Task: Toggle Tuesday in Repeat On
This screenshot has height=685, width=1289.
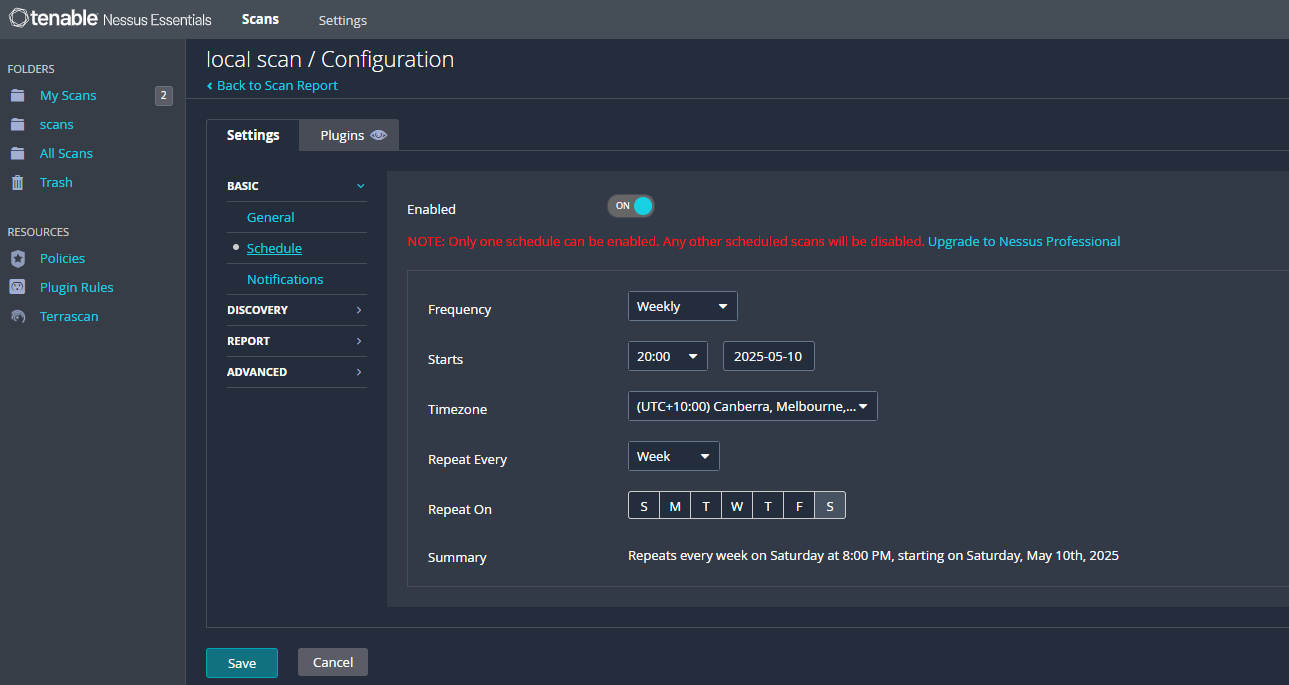Action: click(706, 506)
